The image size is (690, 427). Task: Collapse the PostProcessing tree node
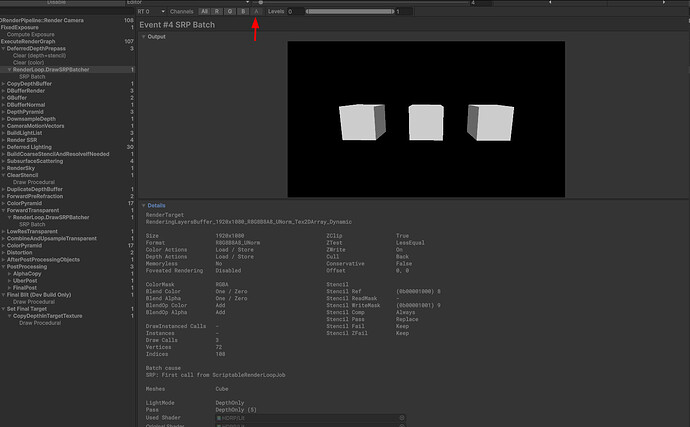tap(3, 267)
